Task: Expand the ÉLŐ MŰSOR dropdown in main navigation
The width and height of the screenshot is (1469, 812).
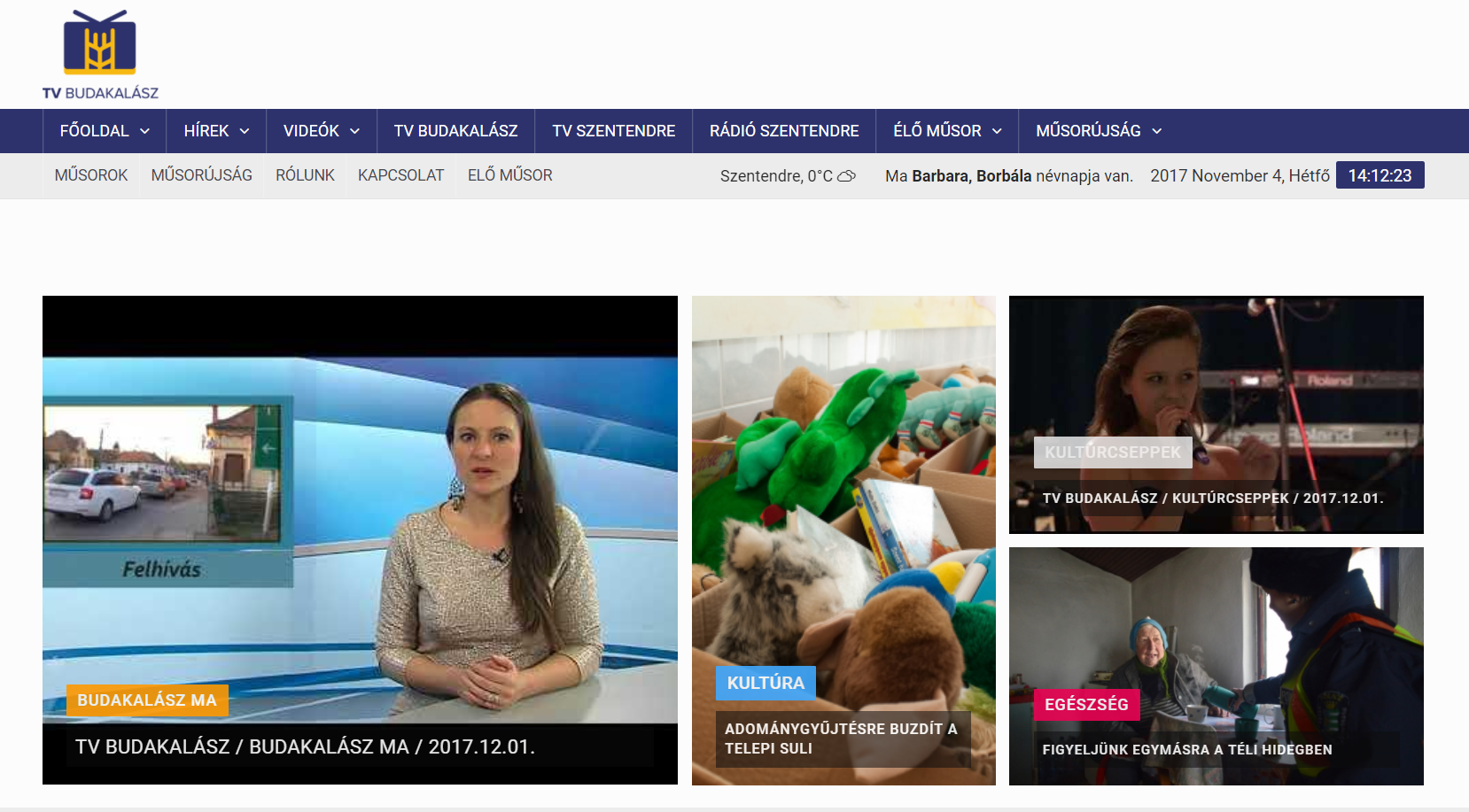Action: coord(946,131)
